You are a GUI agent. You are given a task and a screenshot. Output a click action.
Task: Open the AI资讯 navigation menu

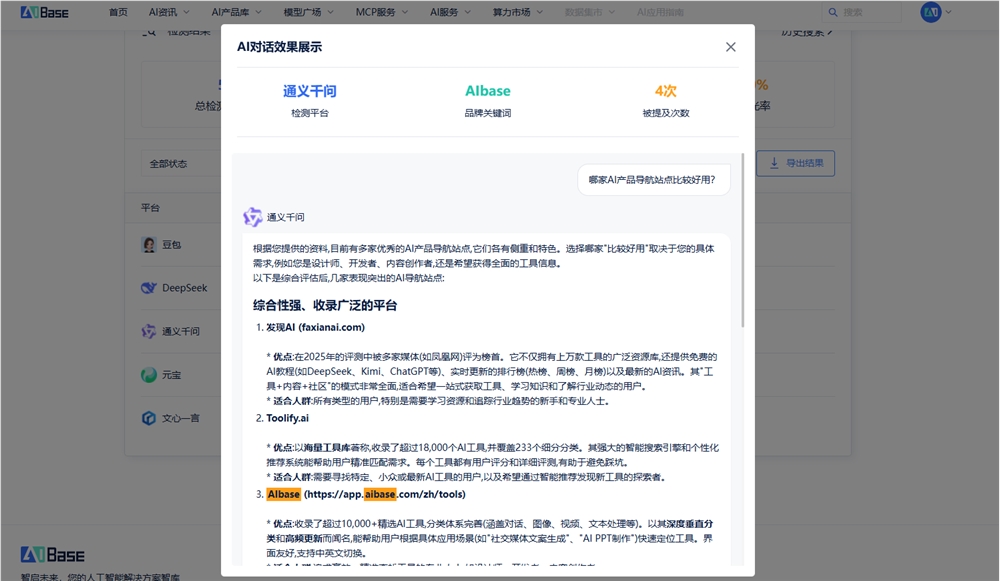pyautogui.click(x=165, y=12)
